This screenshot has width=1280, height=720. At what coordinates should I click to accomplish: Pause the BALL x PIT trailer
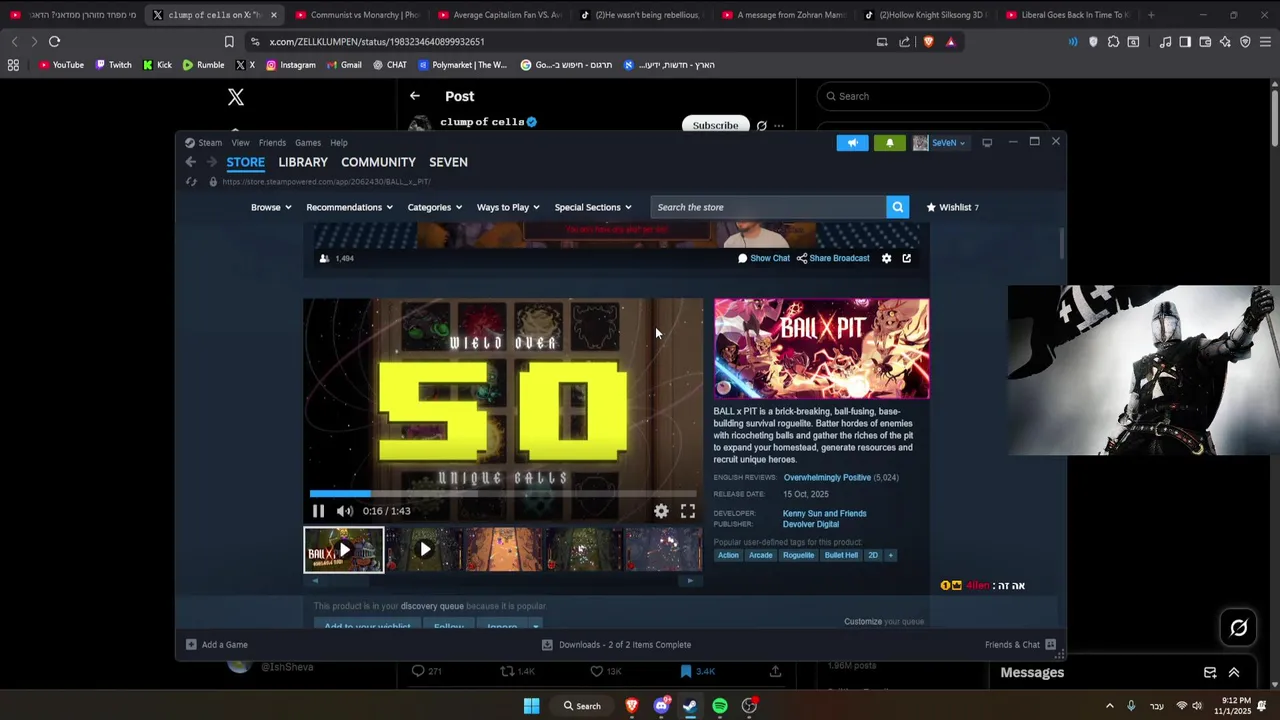point(318,511)
